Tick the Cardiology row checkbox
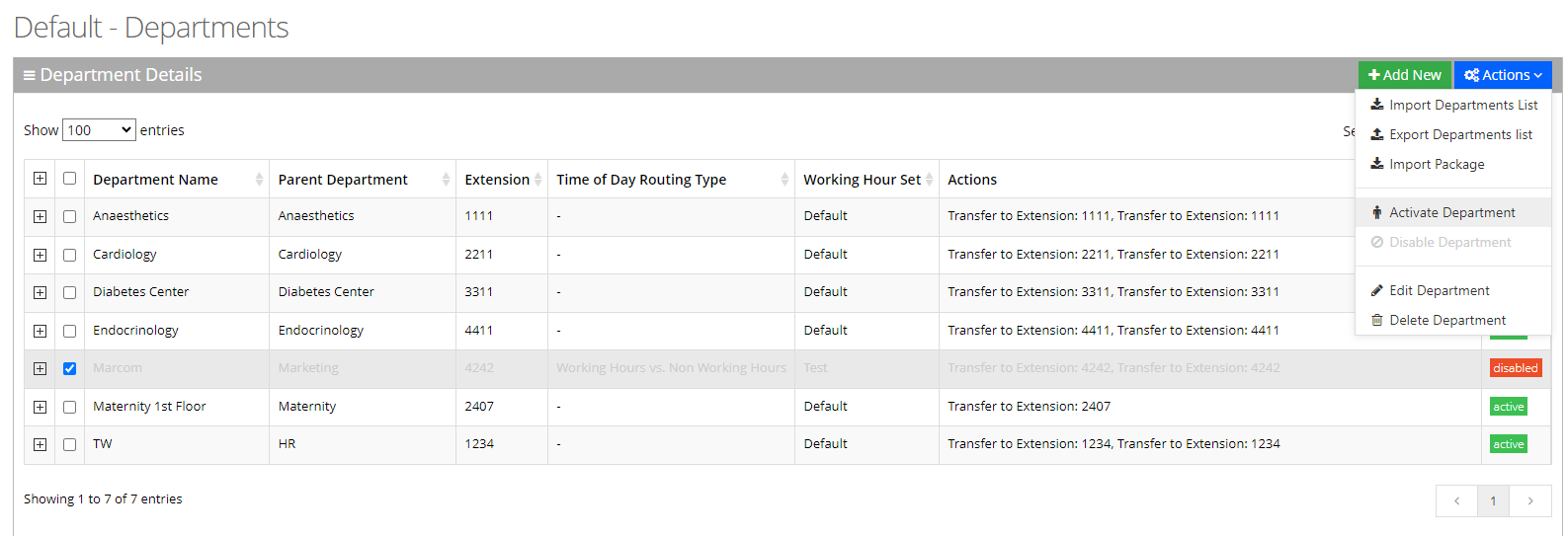The image size is (1568, 536). pyautogui.click(x=69, y=255)
